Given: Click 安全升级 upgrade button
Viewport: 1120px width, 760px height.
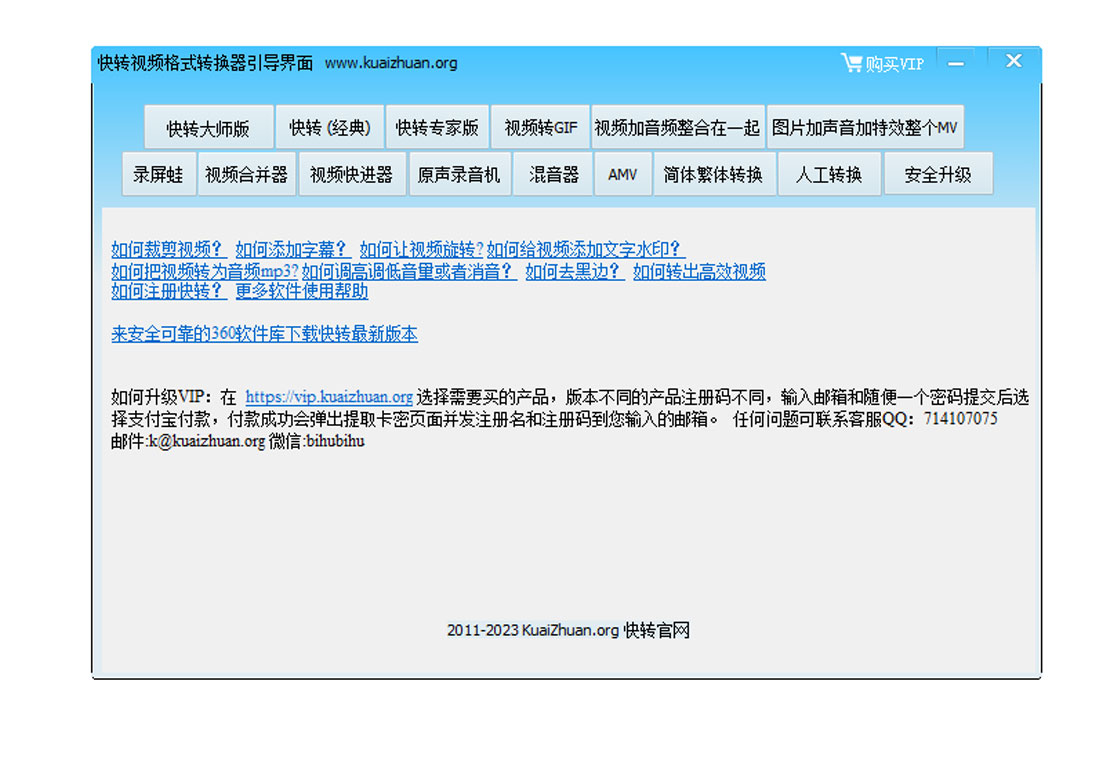Looking at the screenshot, I should click(x=938, y=174).
